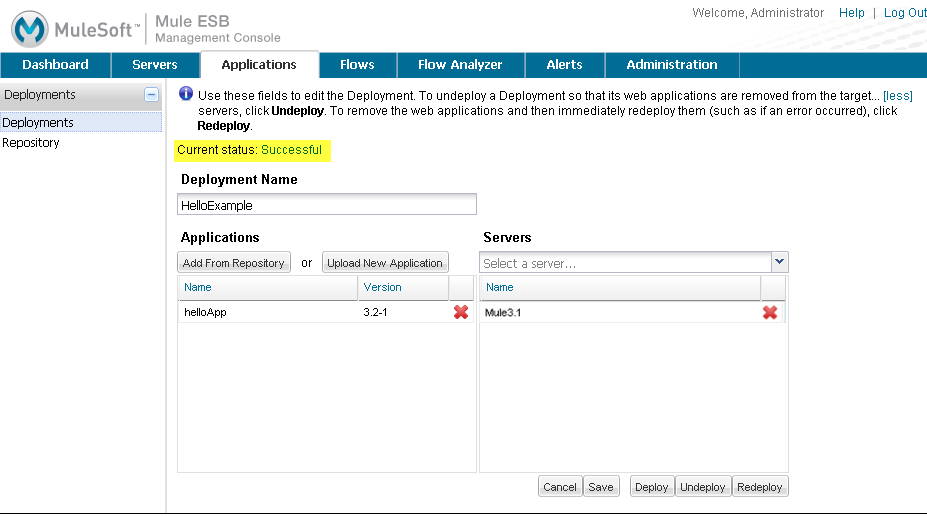Click Upload New Application button
The image size is (927, 516).
[385, 263]
